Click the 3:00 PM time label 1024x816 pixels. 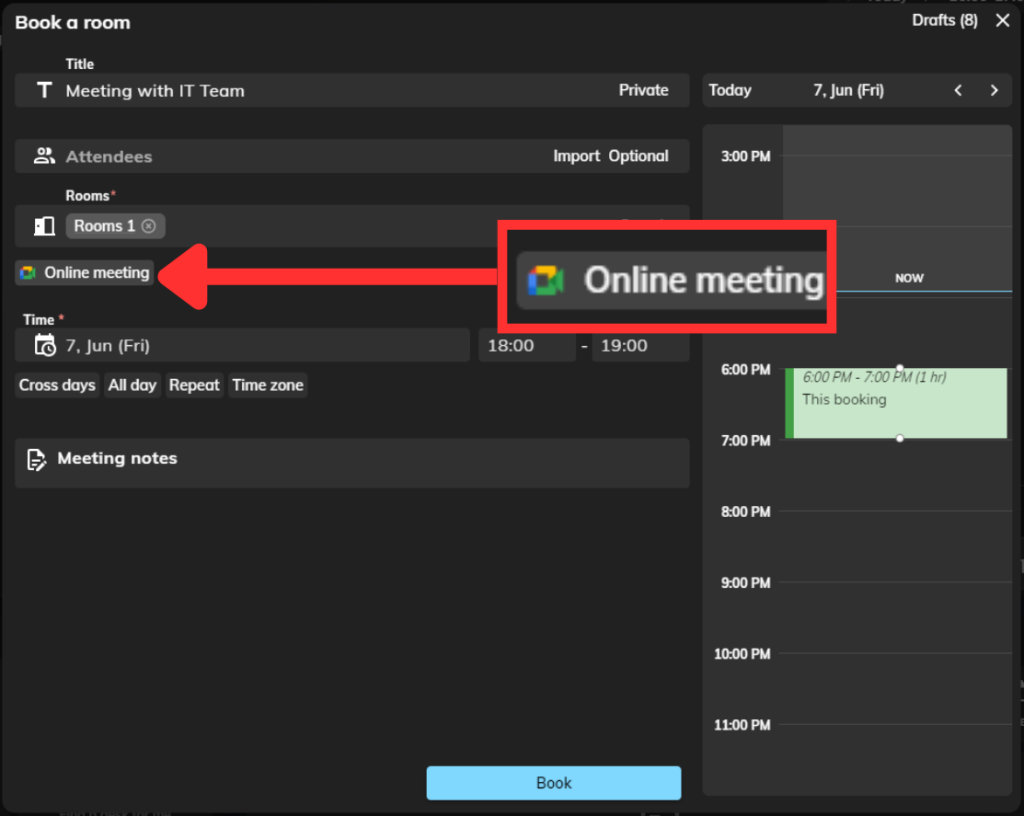745,157
